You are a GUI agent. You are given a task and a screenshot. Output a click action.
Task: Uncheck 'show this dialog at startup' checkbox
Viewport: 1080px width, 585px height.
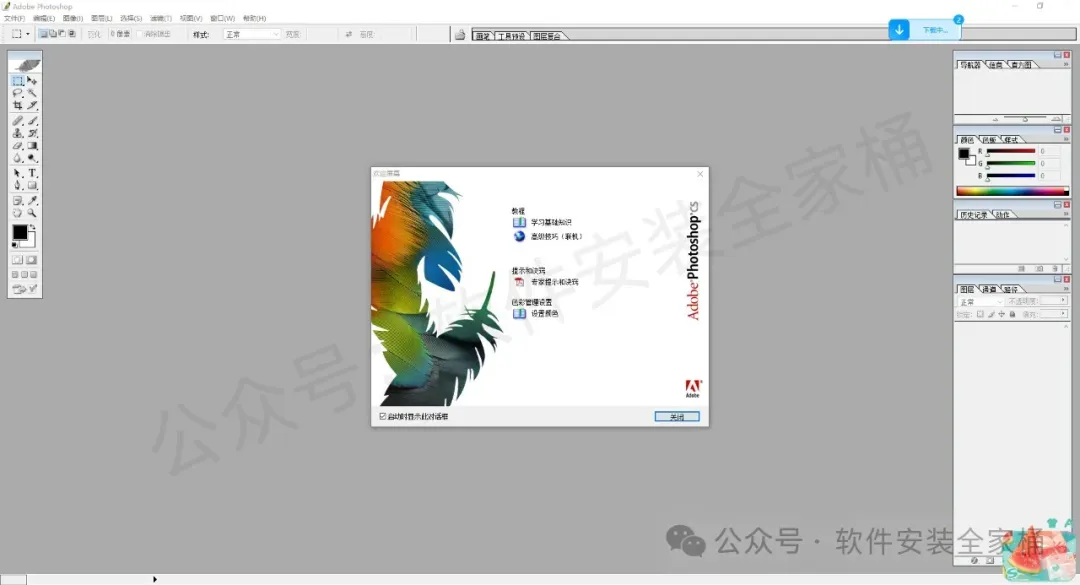click(383, 416)
